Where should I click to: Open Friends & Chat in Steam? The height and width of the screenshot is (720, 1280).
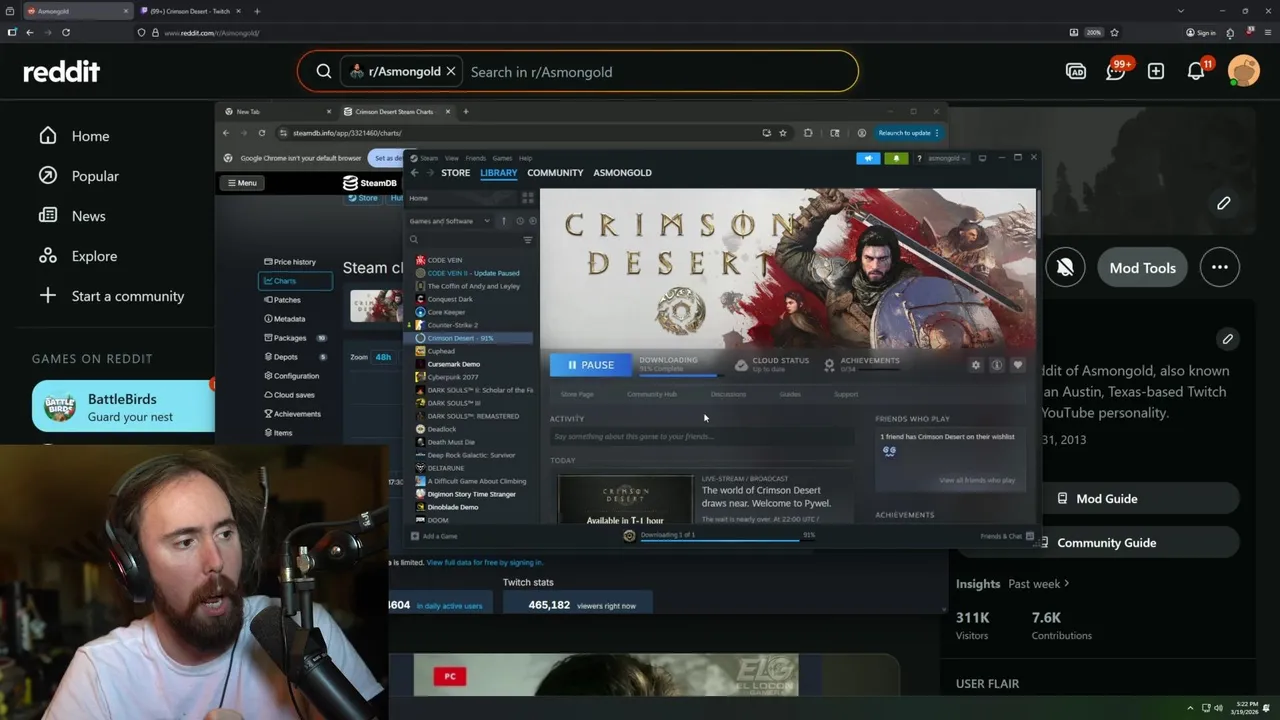click(1007, 536)
